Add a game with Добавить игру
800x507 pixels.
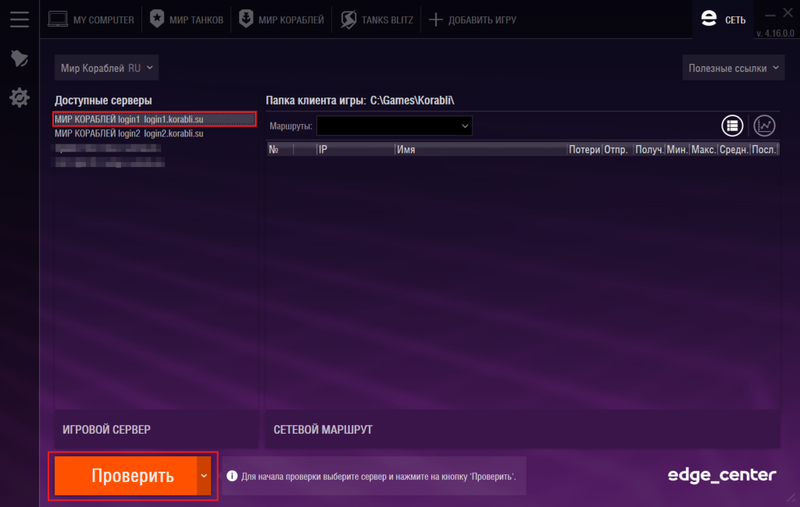click(x=472, y=20)
